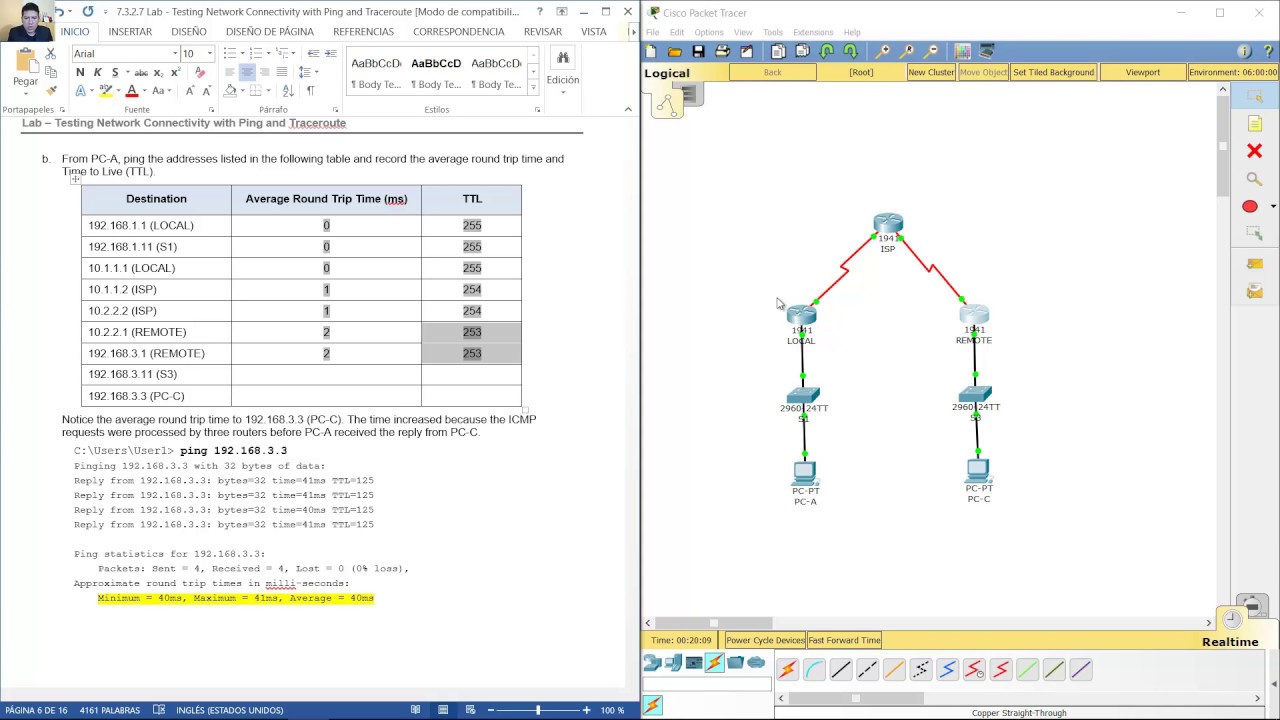Toggle show paragraph marks (¶) in Word
This screenshot has height=720, width=1280.
click(x=310, y=91)
